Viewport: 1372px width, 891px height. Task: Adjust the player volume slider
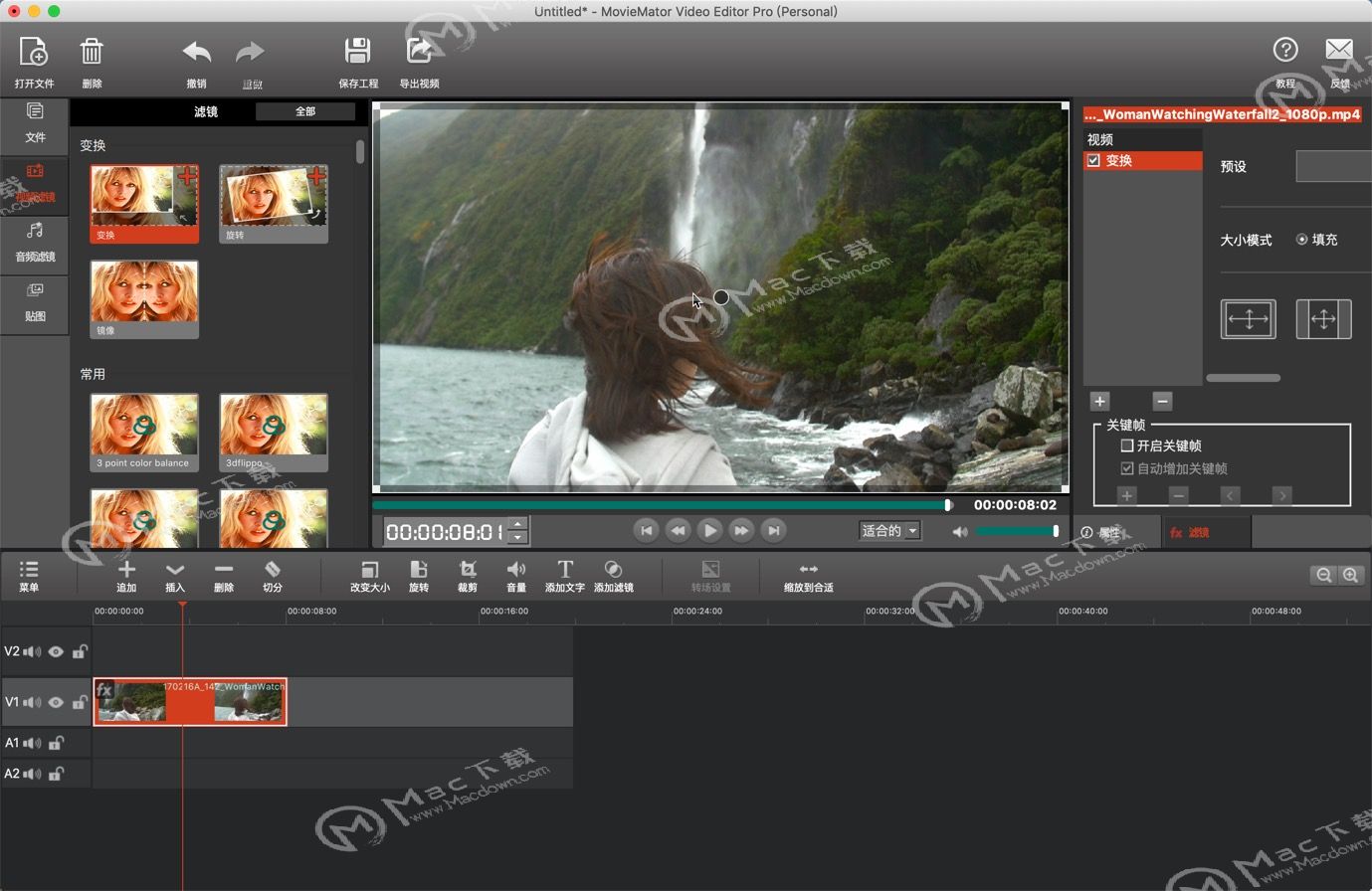click(1016, 531)
